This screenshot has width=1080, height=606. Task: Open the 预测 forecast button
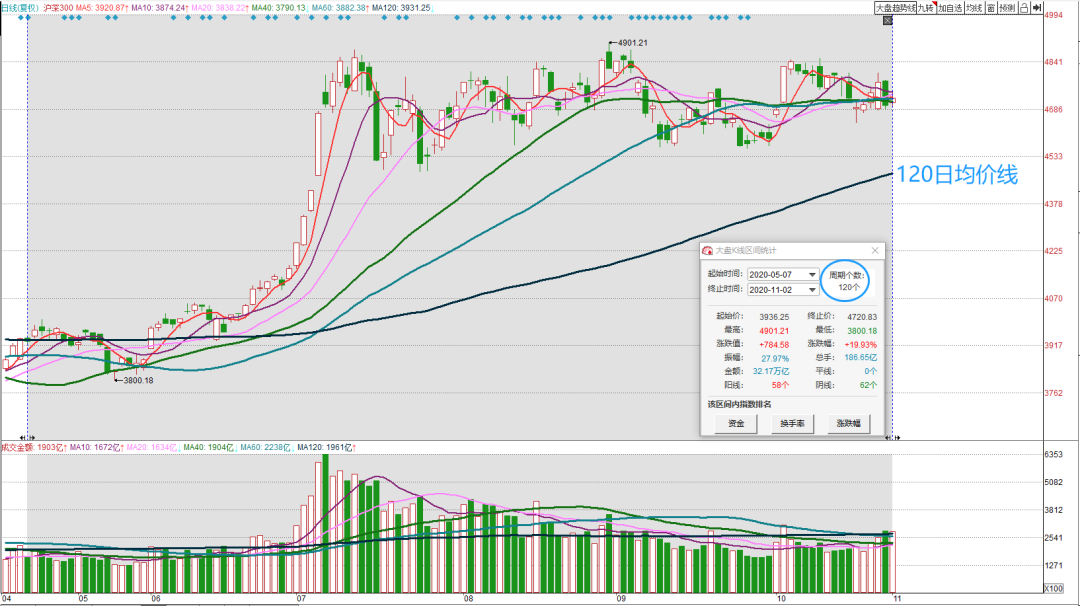(1007, 8)
